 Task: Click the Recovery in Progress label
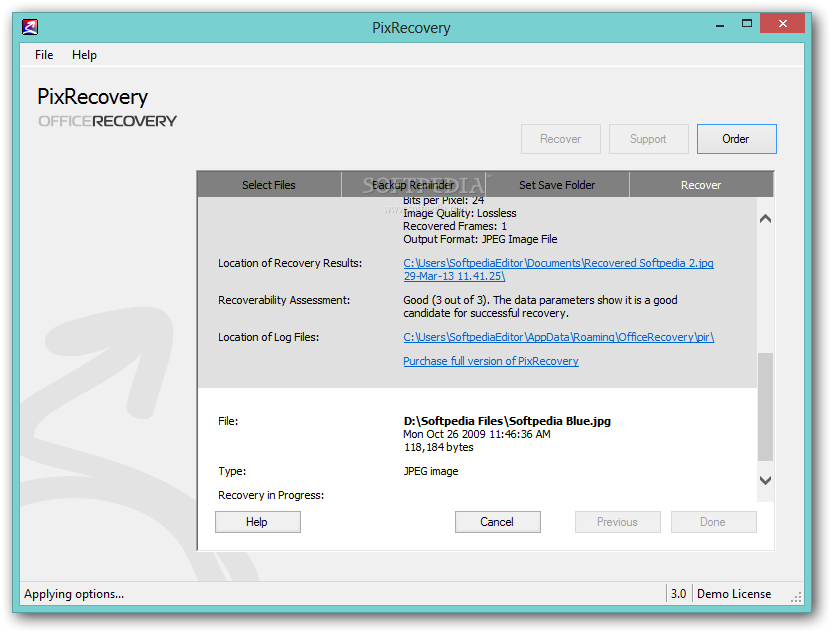(271, 495)
